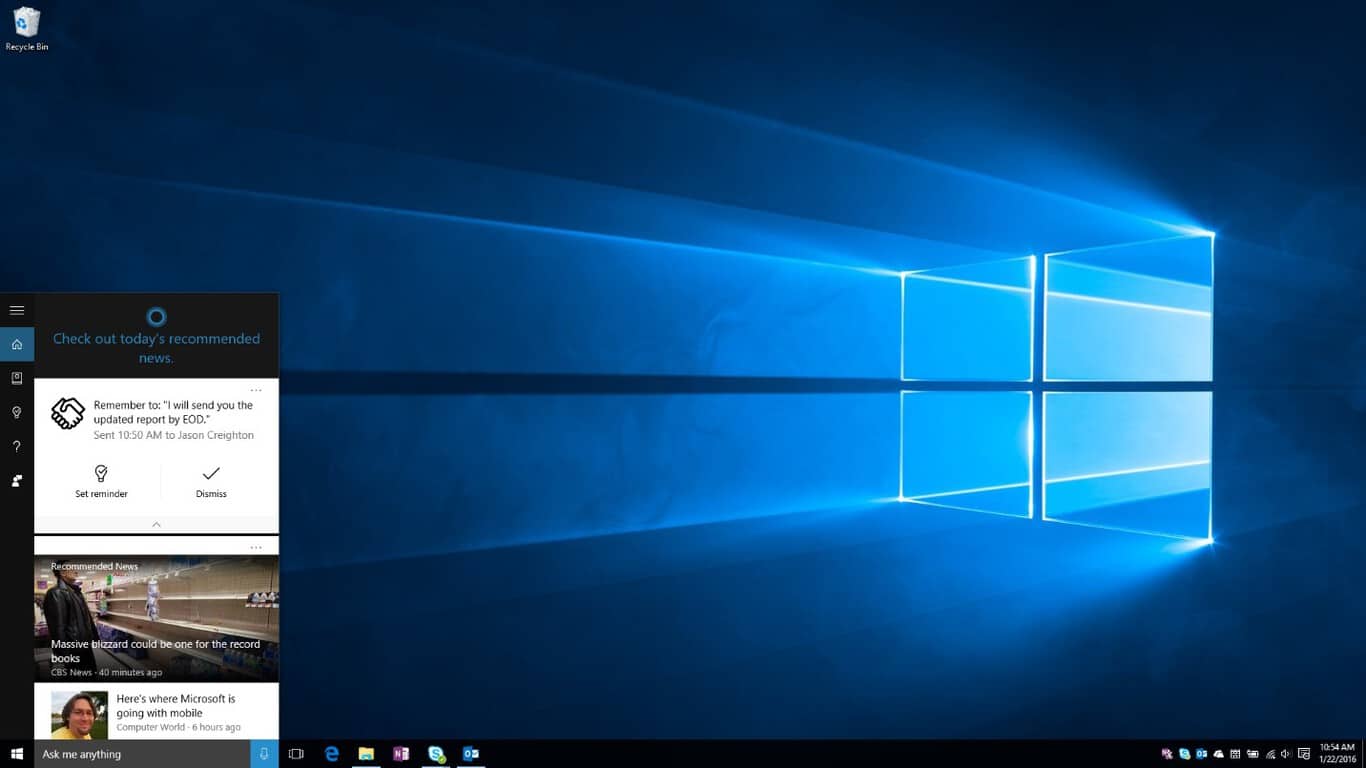
Task: Open Skype from the taskbar
Action: click(436, 753)
